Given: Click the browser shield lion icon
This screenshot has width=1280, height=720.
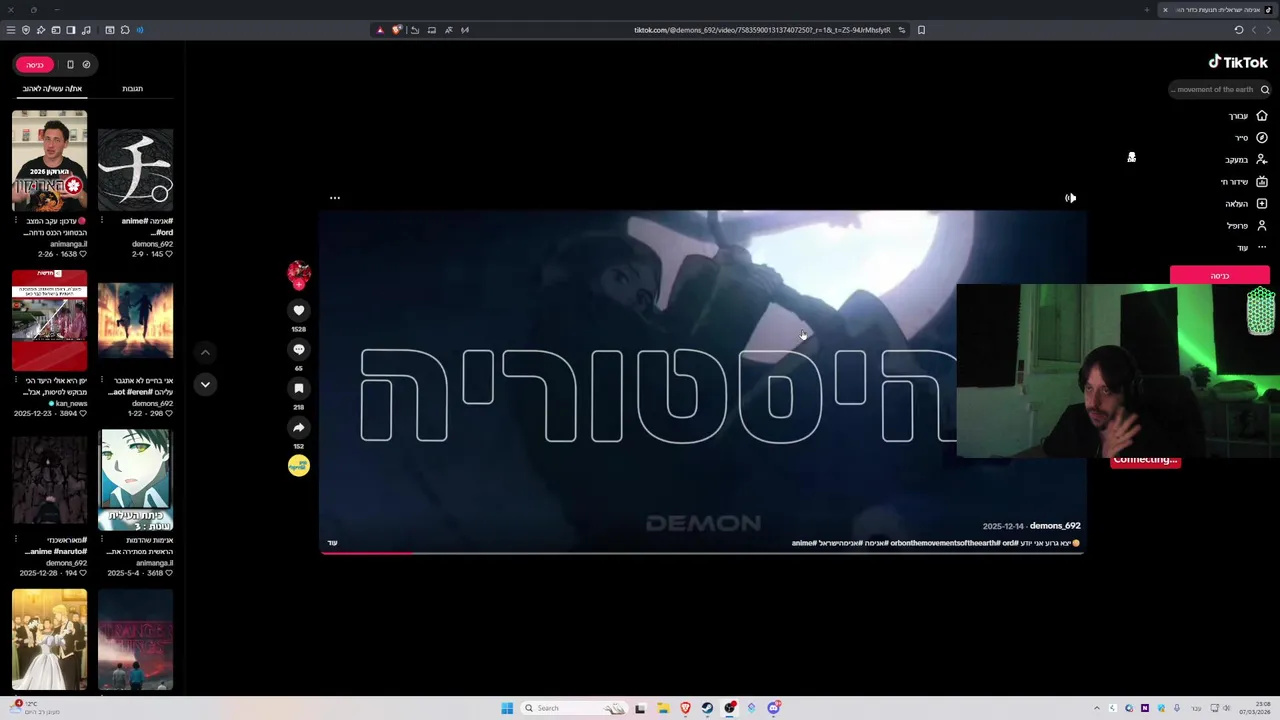Looking at the screenshot, I should pyautogui.click(x=397, y=30).
